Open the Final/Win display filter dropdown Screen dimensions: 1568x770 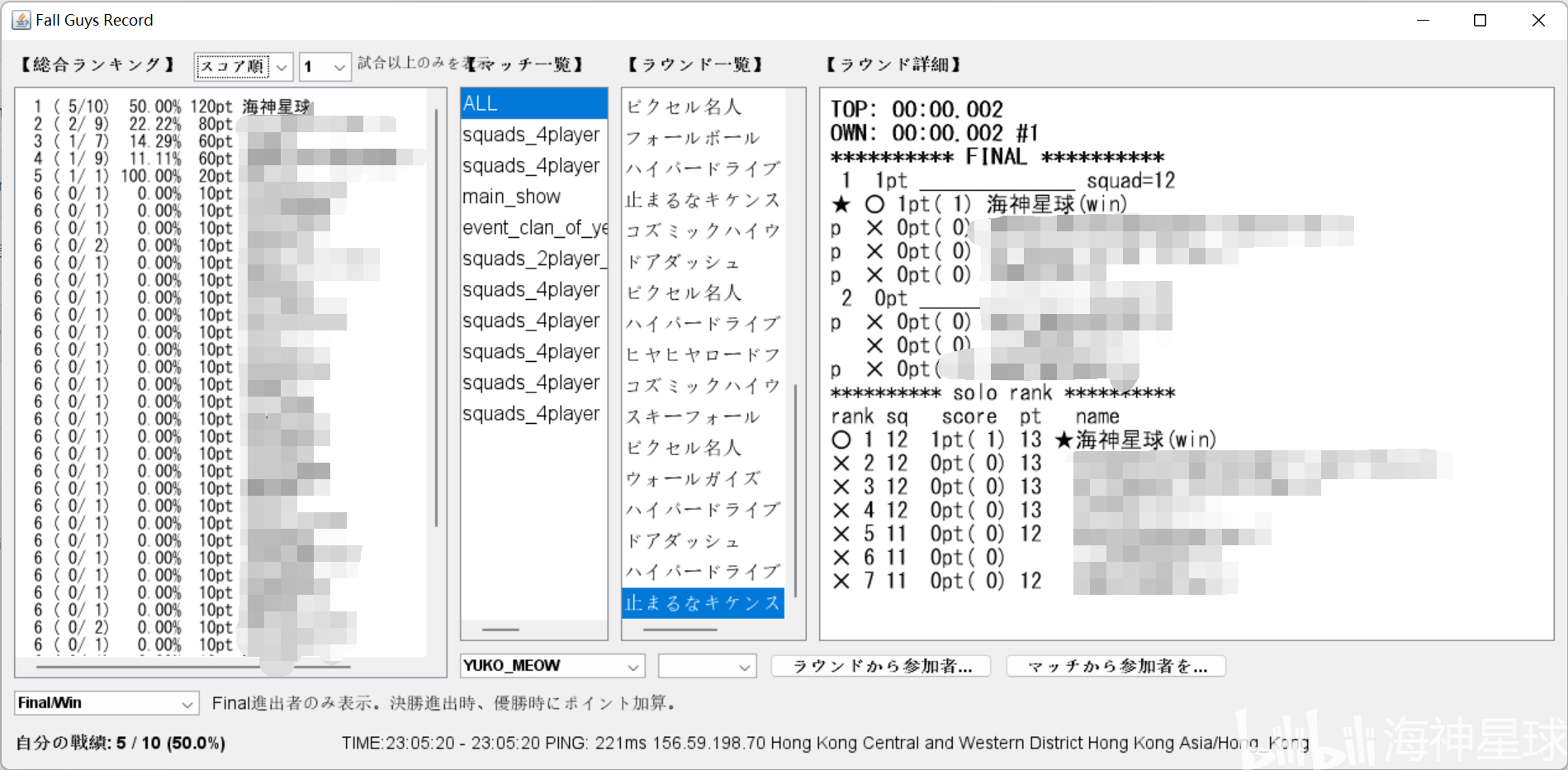(x=105, y=703)
